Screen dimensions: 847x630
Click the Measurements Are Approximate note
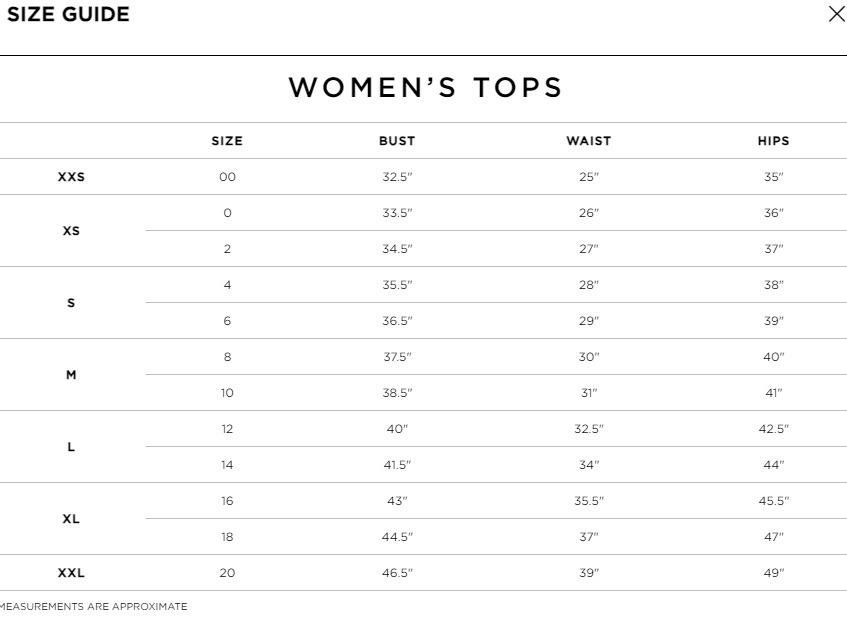94,607
